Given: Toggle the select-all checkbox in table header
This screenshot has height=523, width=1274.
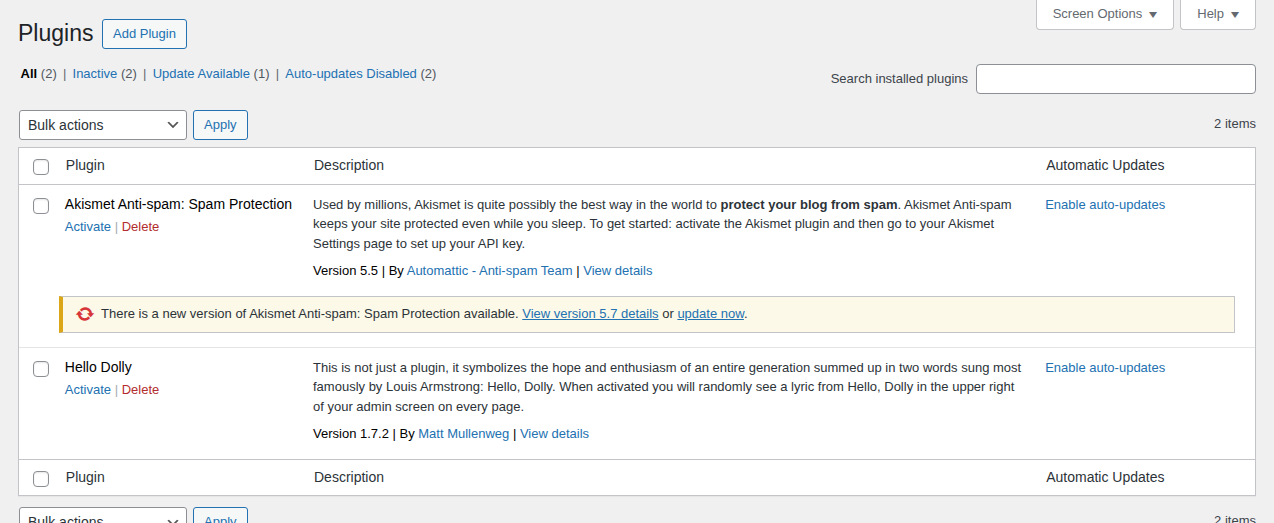Looking at the screenshot, I should click(x=41, y=166).
